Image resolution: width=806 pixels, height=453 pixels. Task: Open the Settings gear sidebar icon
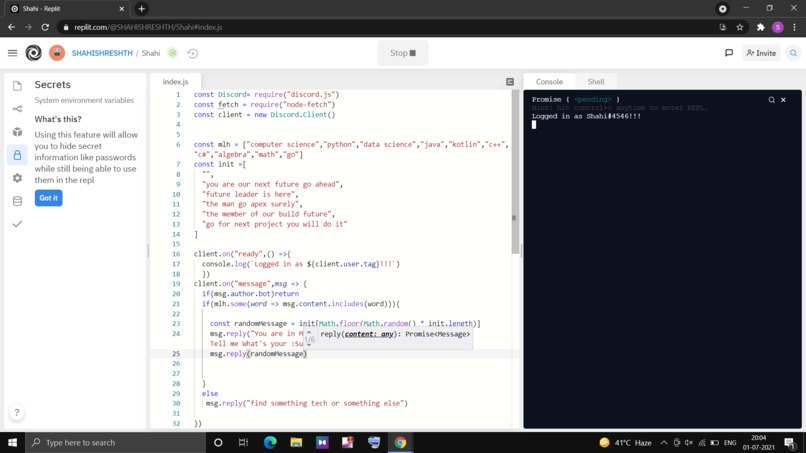click(17, 178)
